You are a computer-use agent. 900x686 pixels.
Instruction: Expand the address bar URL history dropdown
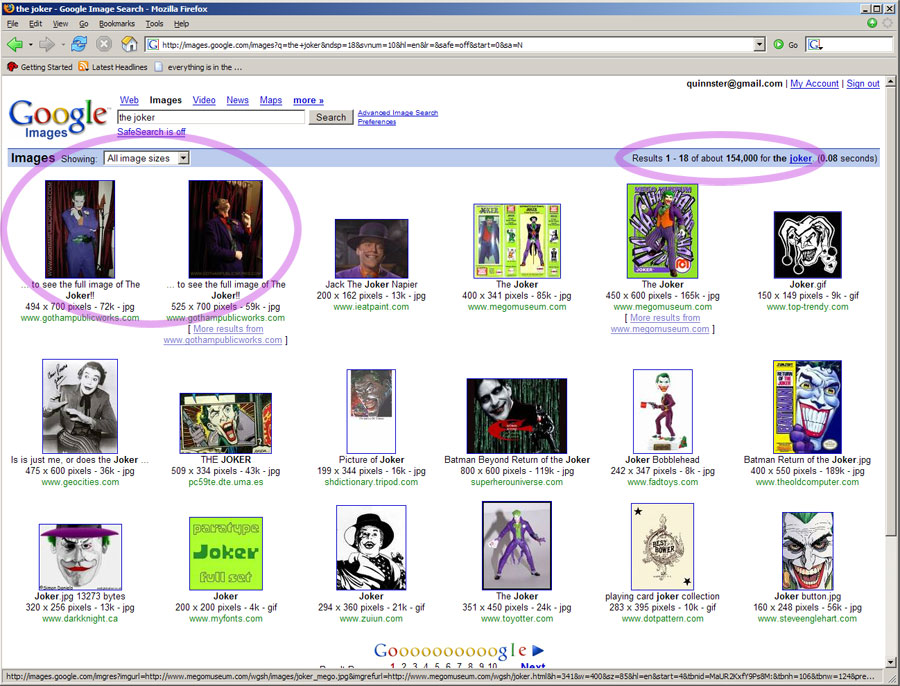(759, 44)
